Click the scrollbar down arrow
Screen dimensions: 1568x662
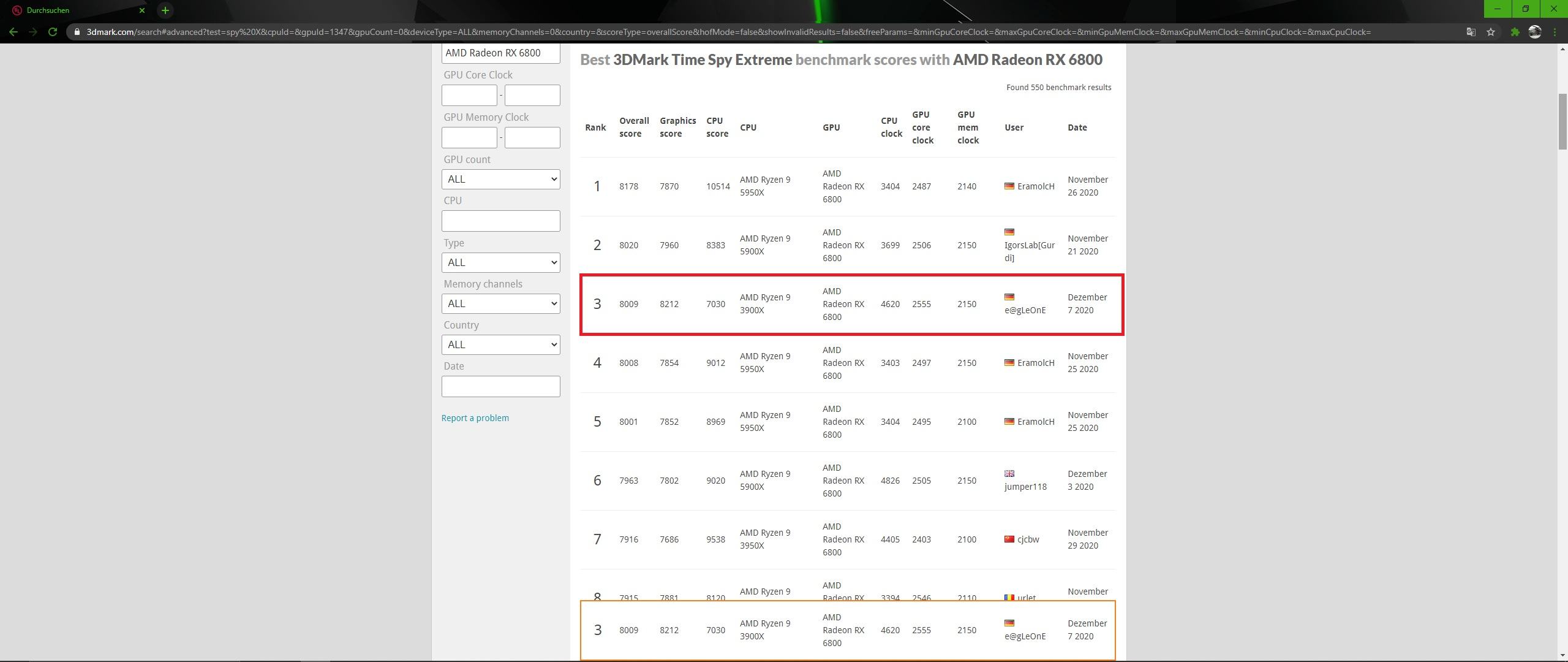[x=1562, y=656]
